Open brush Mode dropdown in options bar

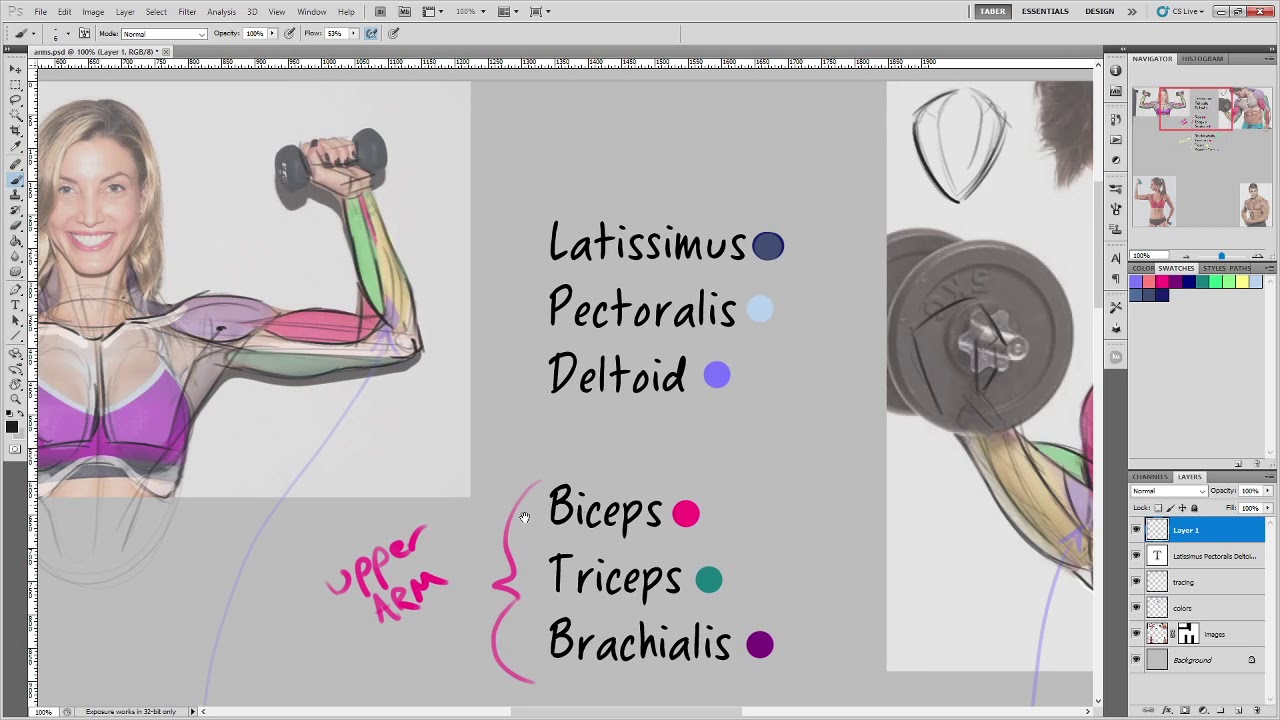point(164,34)
